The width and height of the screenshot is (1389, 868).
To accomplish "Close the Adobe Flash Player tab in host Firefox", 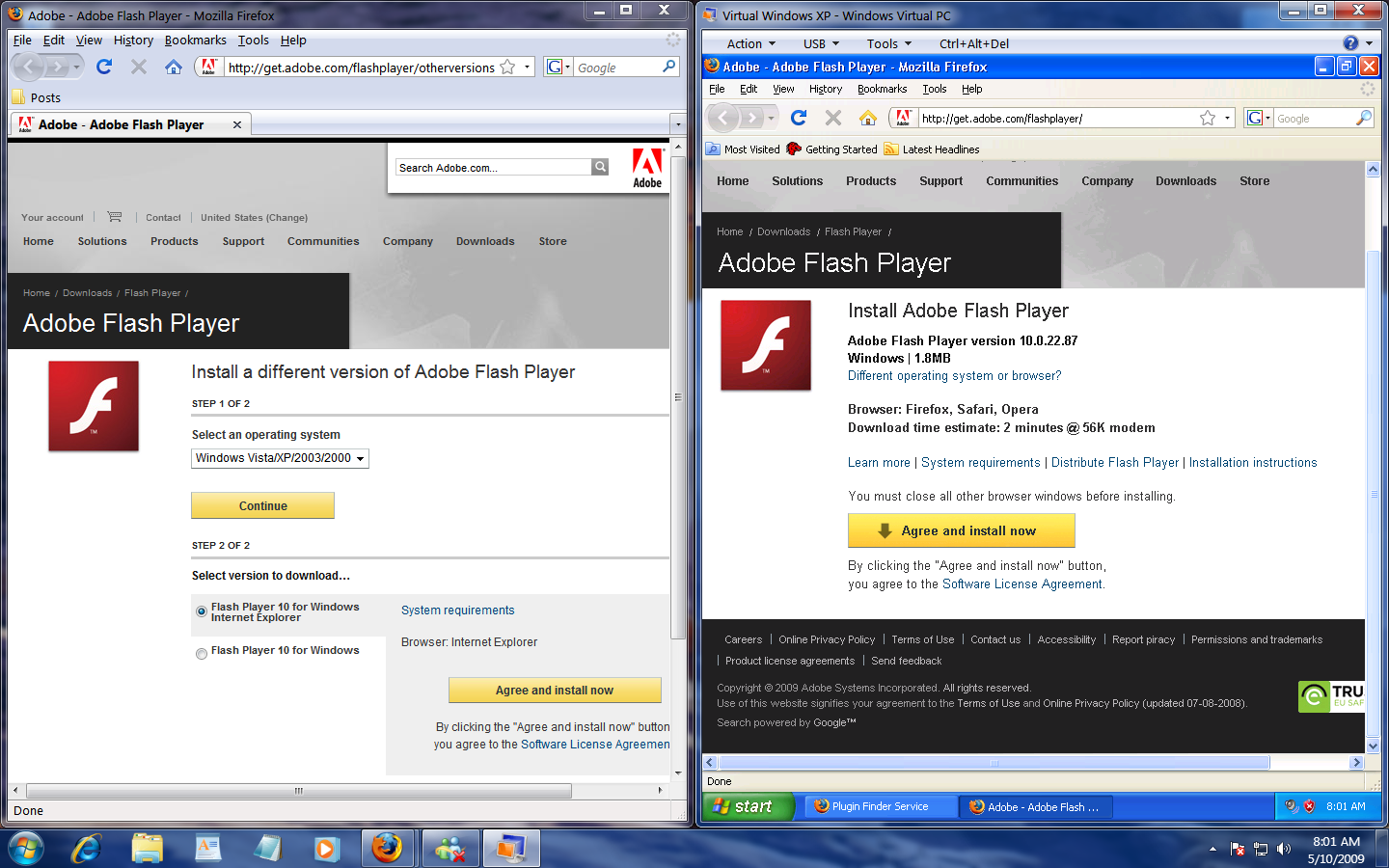I will (237, 124).
